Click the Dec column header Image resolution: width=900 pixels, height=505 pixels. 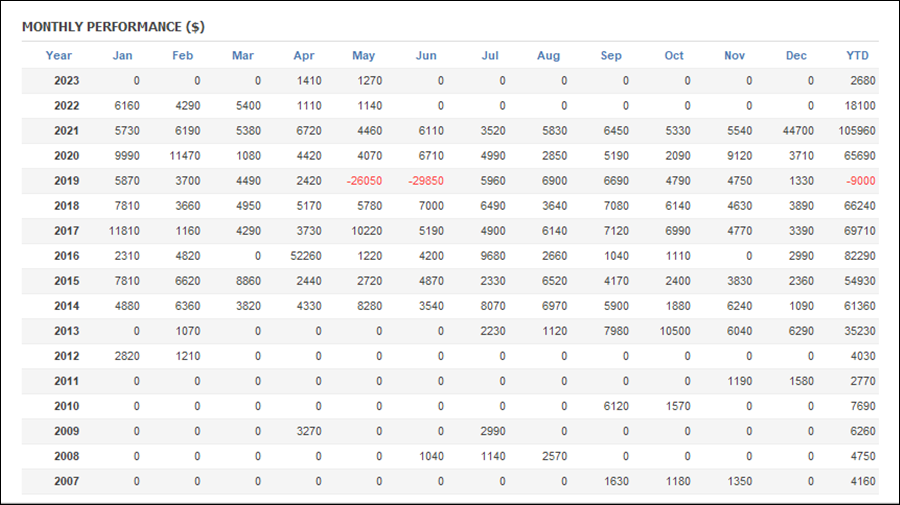coord(796,56)
